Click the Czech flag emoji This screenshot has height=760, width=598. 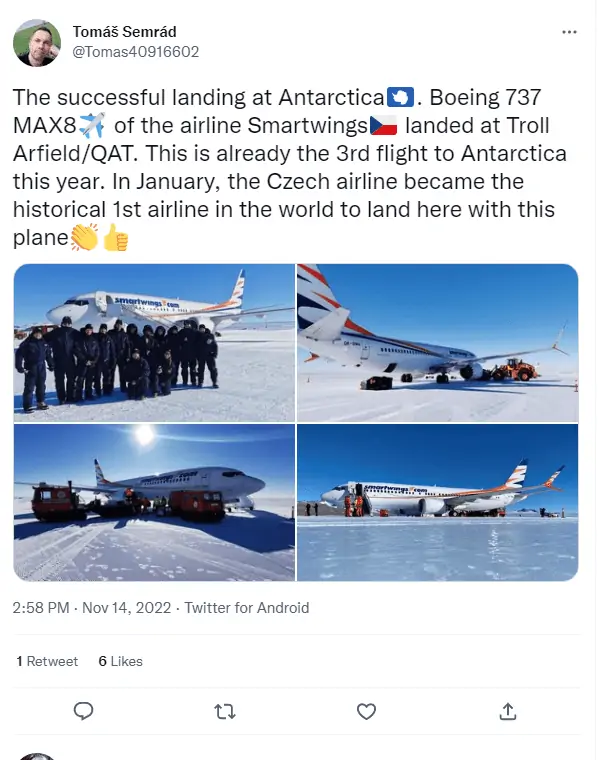pos(383,125)
